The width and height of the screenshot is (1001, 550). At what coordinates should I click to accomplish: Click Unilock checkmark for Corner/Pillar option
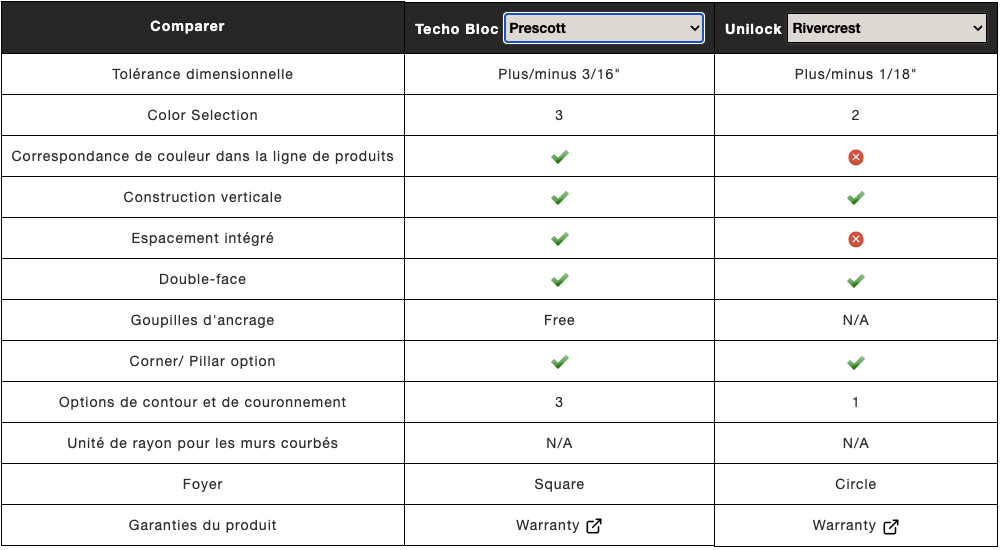[x=855, y=362]
